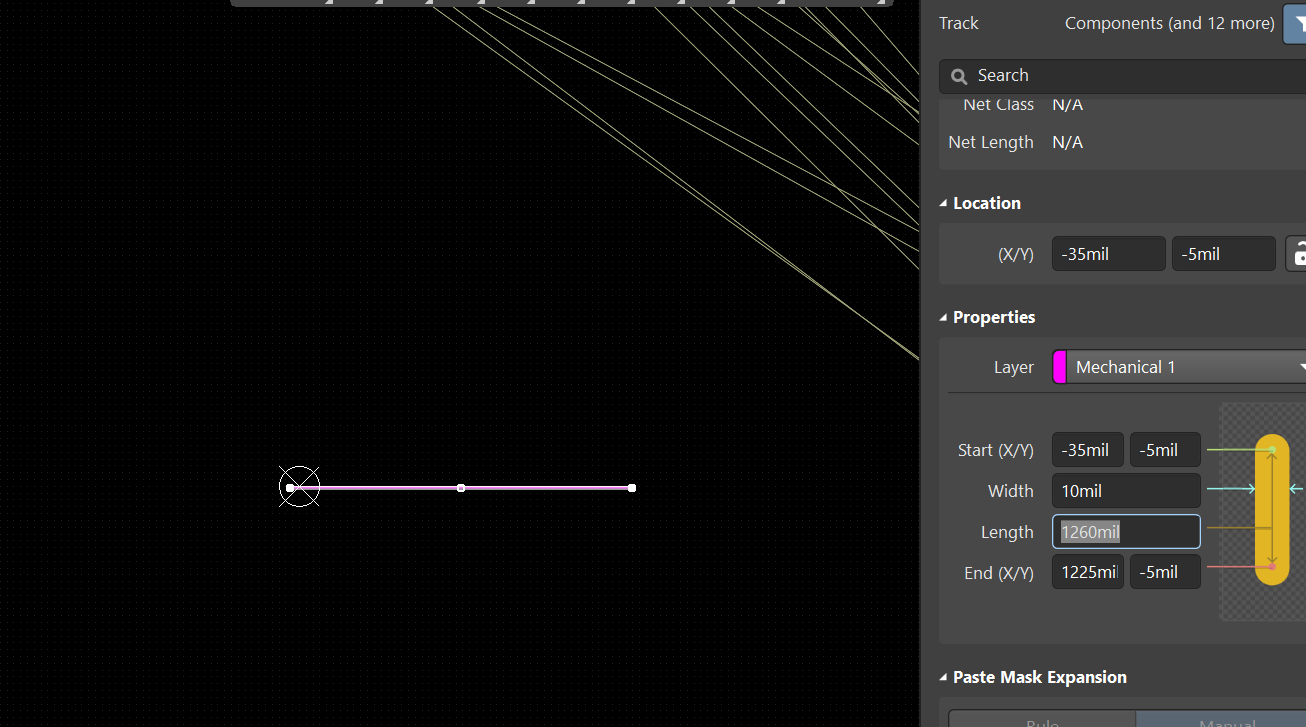Image resolution: width=1306 pixels, height=727 pixels.
Task: Select the Rule paste mask option
Action: 1042,720
